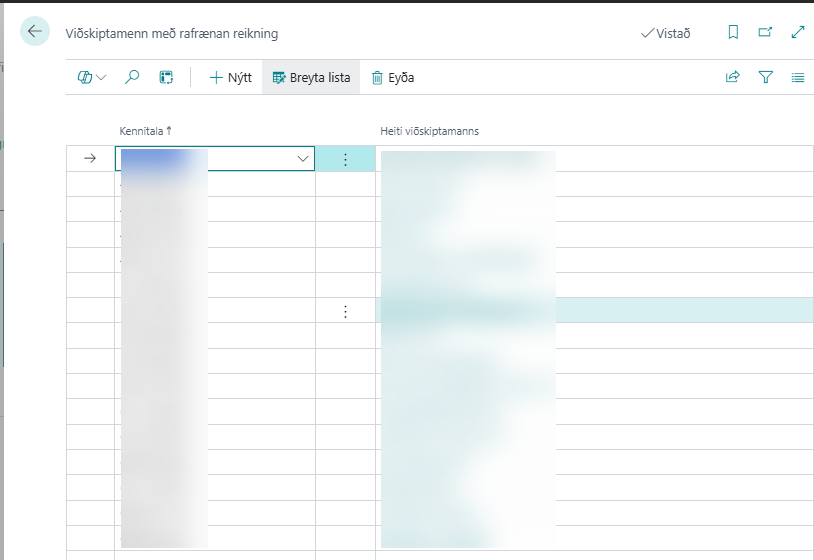Open the Copilot dropdown in toolbar
The width and height of the screenshot is (814, 560).
point(91,77)
